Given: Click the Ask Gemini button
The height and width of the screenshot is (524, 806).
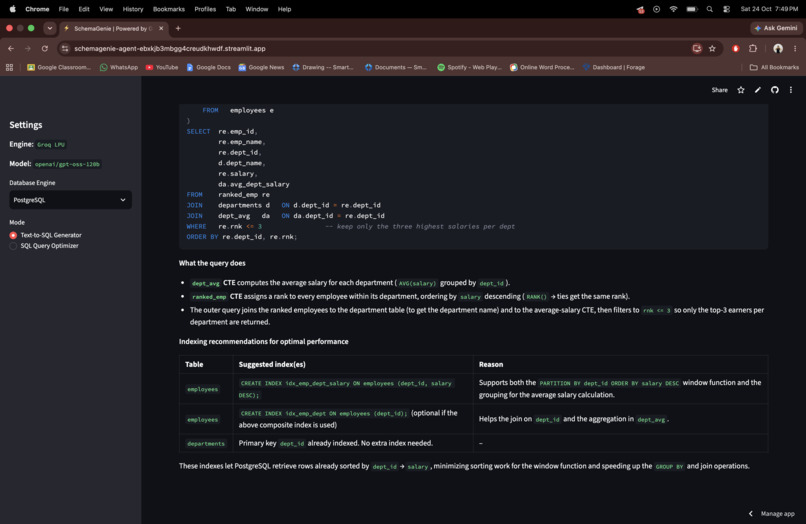Looking at the screenshot, I should 776,28.
